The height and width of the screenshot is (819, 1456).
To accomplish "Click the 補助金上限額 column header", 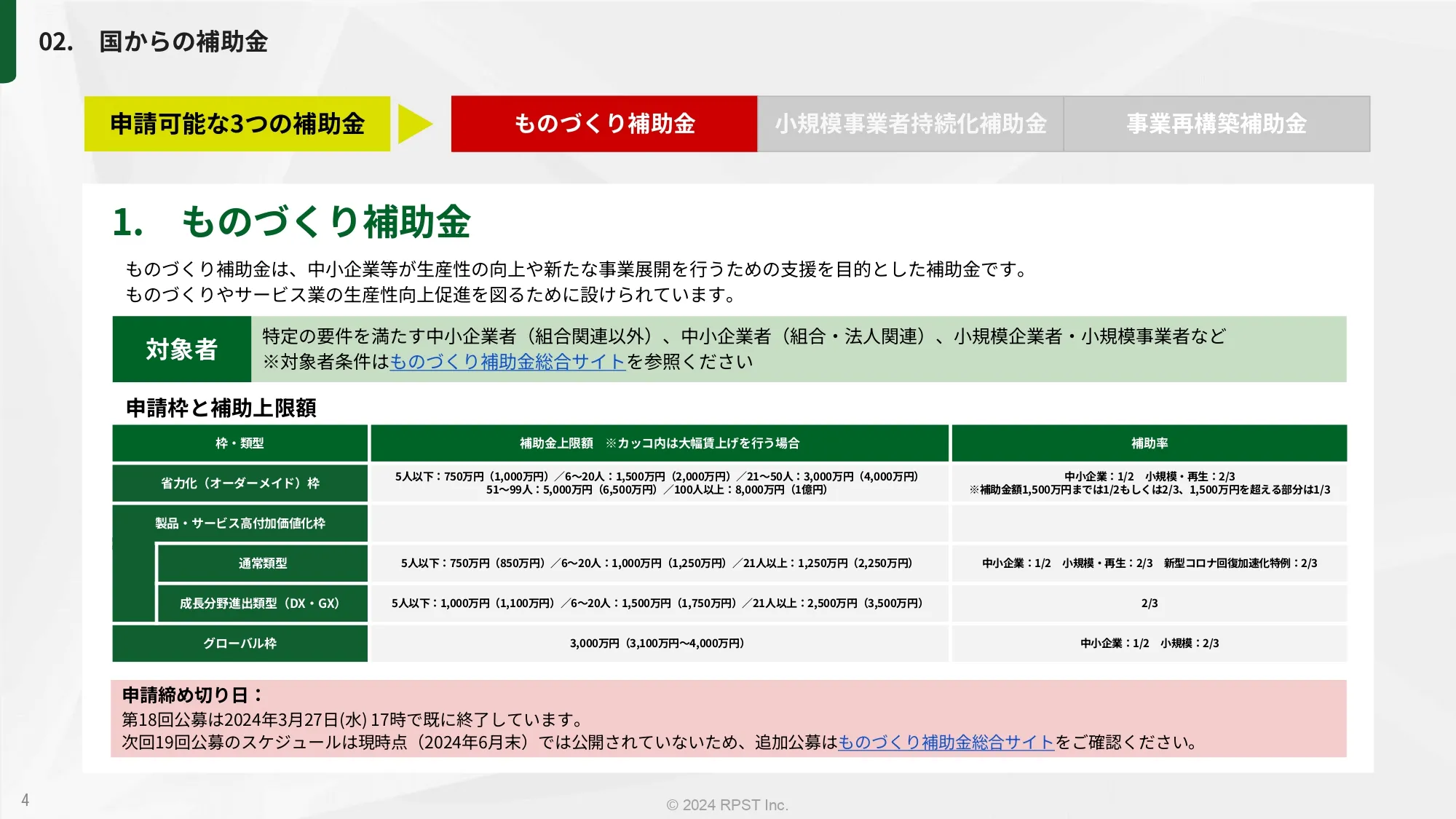I will 659,443.
